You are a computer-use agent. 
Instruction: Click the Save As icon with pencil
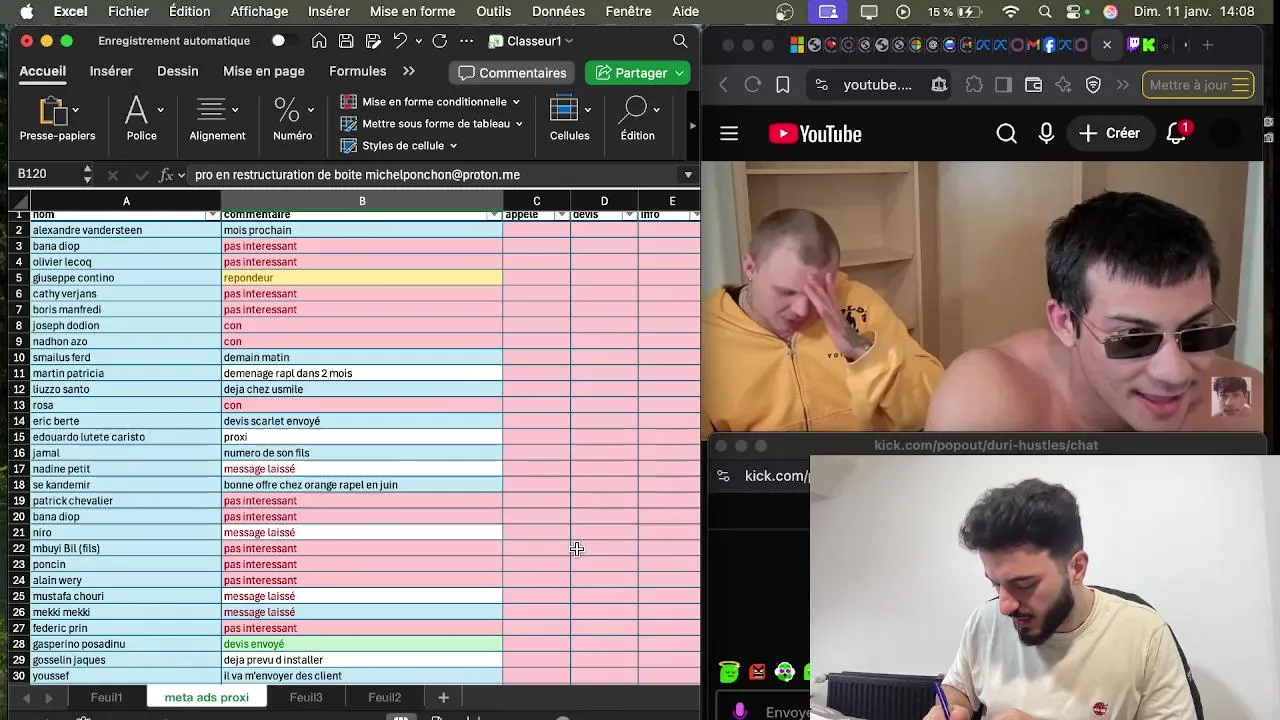coord(373,41)
